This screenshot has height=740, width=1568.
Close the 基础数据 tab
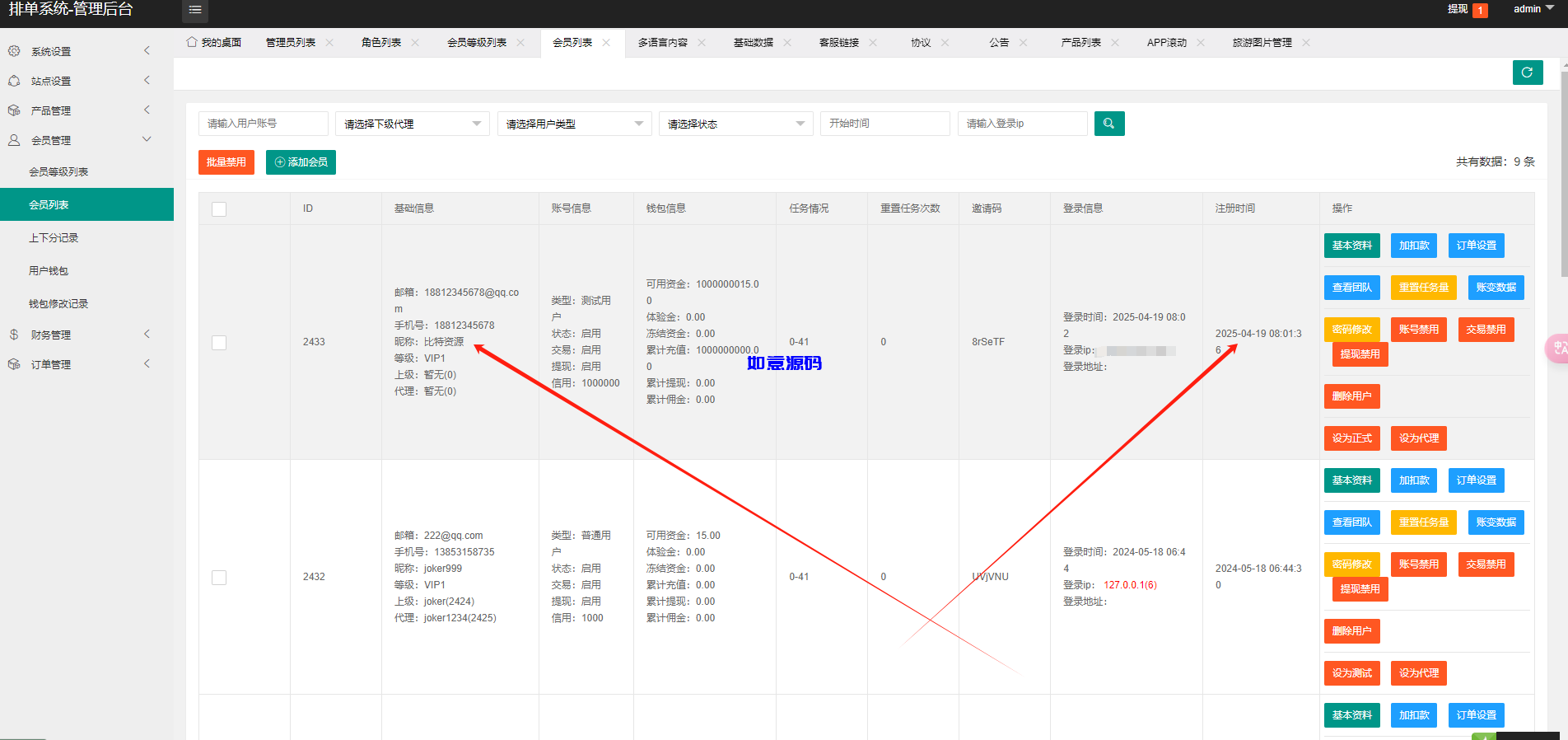(x=787, y=43)
